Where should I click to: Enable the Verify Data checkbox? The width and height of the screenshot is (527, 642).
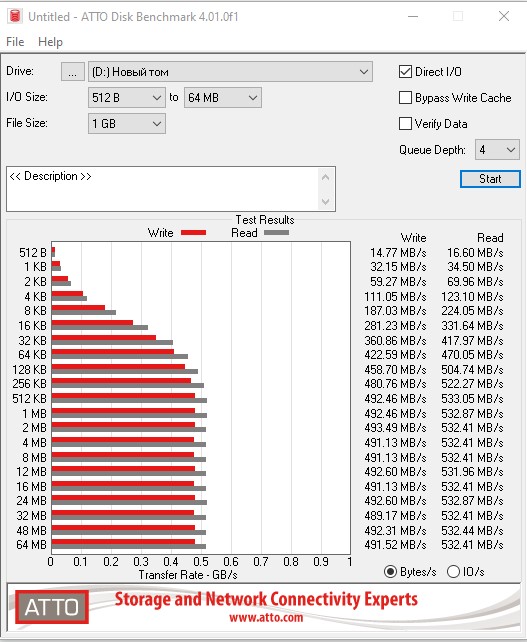click(405, 123)
